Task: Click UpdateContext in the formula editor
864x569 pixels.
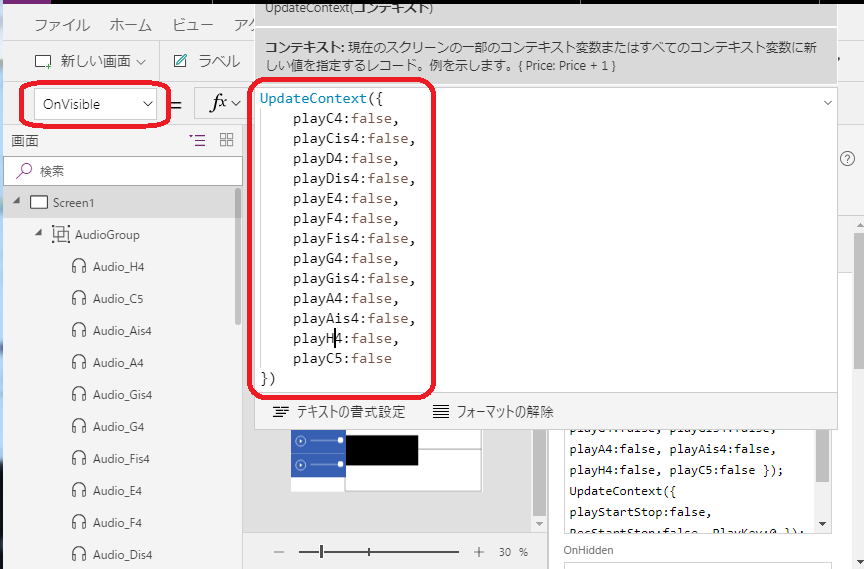Action: click(x=313, y=98)
